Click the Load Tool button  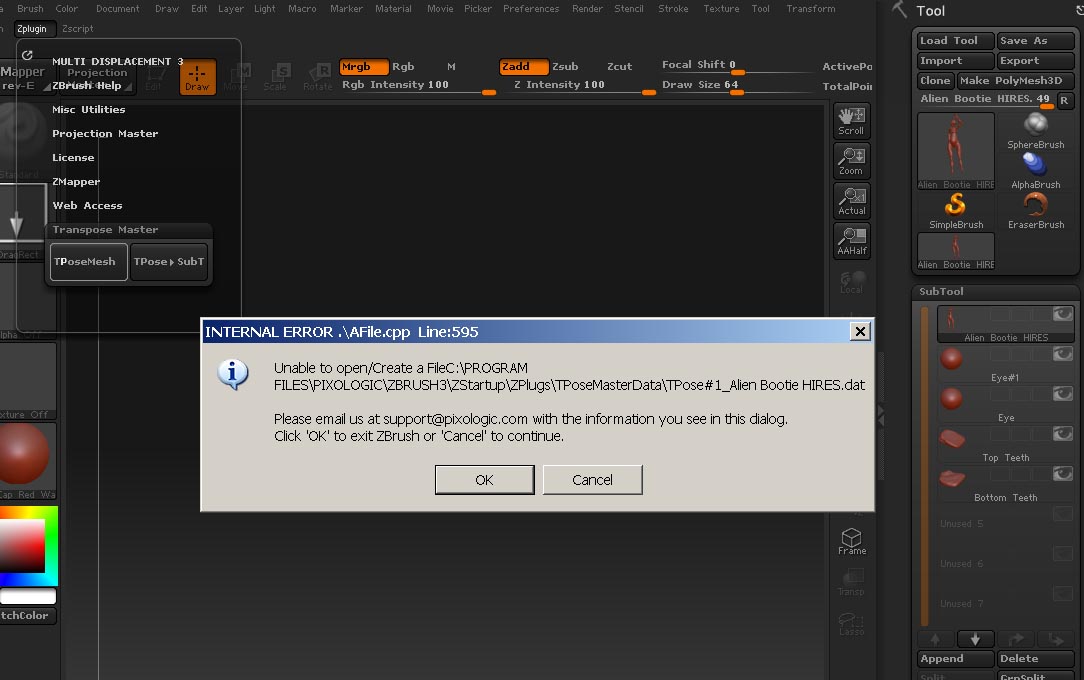pyautogui.click(x=955, y=41)
